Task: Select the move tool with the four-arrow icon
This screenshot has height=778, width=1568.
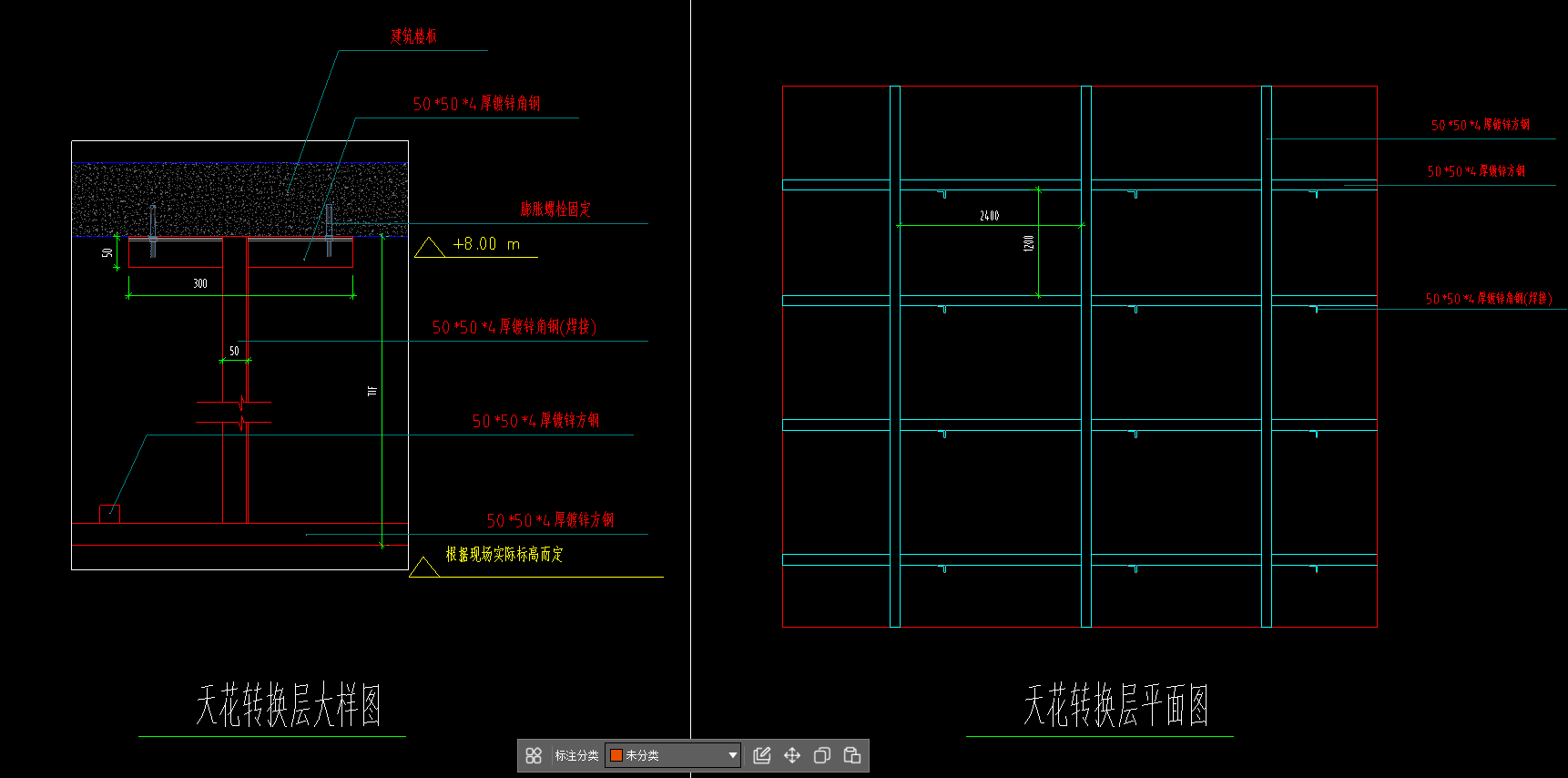Action: tap(792, 755)
